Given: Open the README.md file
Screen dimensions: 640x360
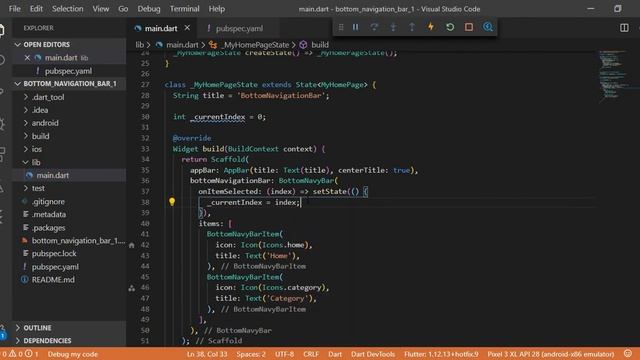Looking at the screenshot, I should pos(69,280).
